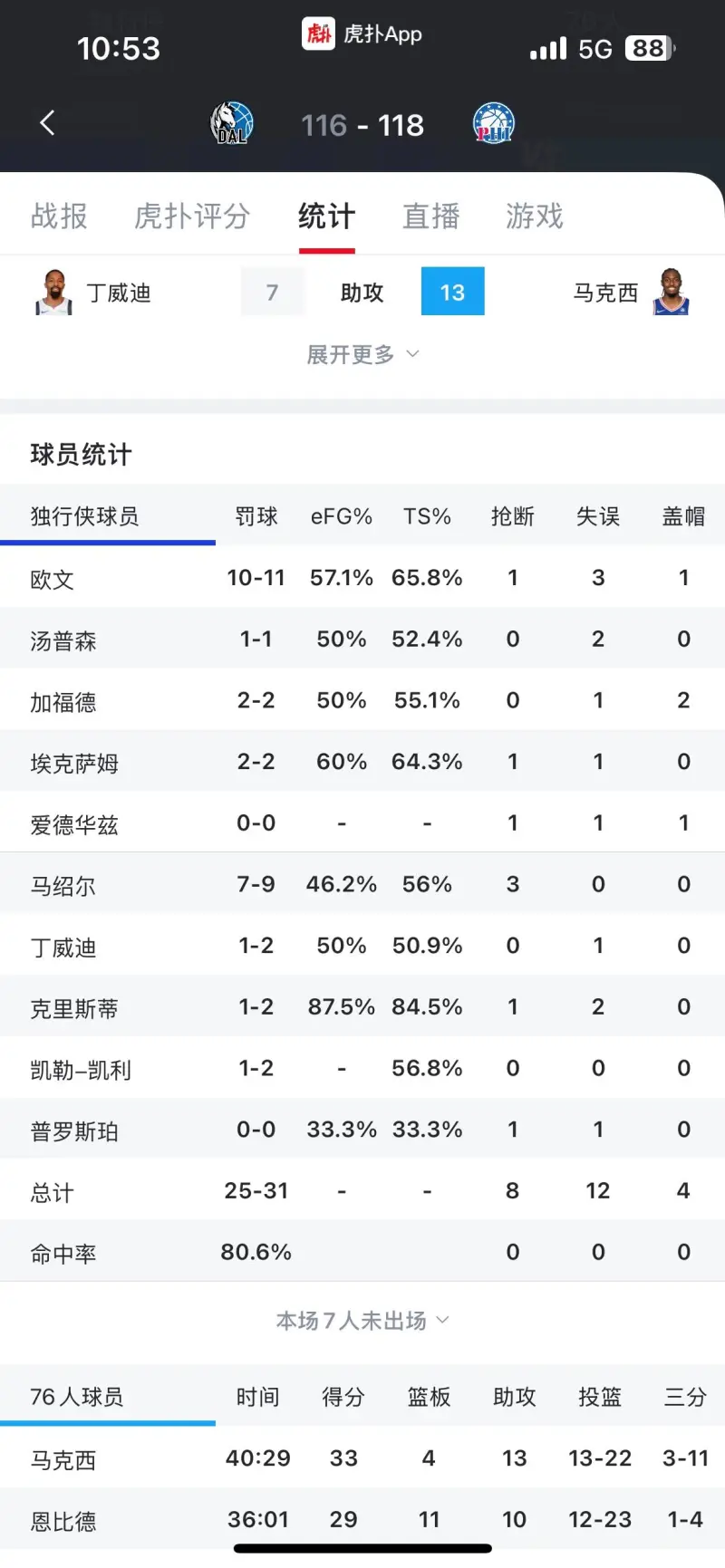Expand 本场7人未出场 player list
The height and width of the screenshot is (1568, 725).
click(x=362, y=1321)
